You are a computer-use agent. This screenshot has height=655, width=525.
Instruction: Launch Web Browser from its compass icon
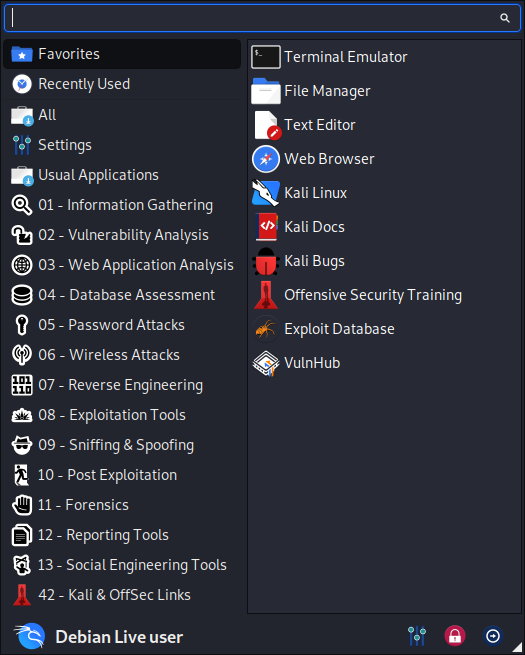click(266, 159)
